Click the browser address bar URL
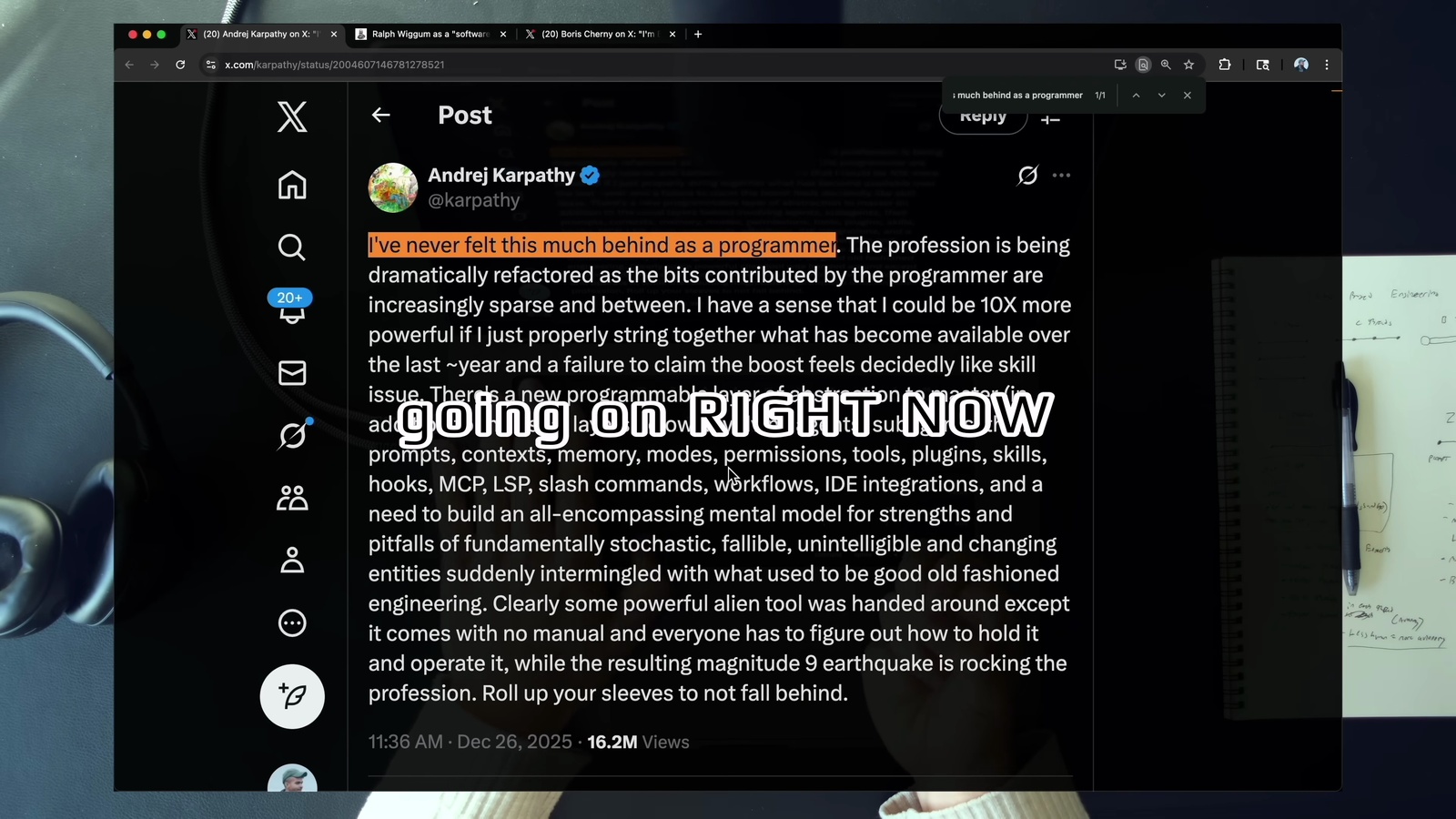The height and width of the screenshot is (819, 1456). pos(335,65)
